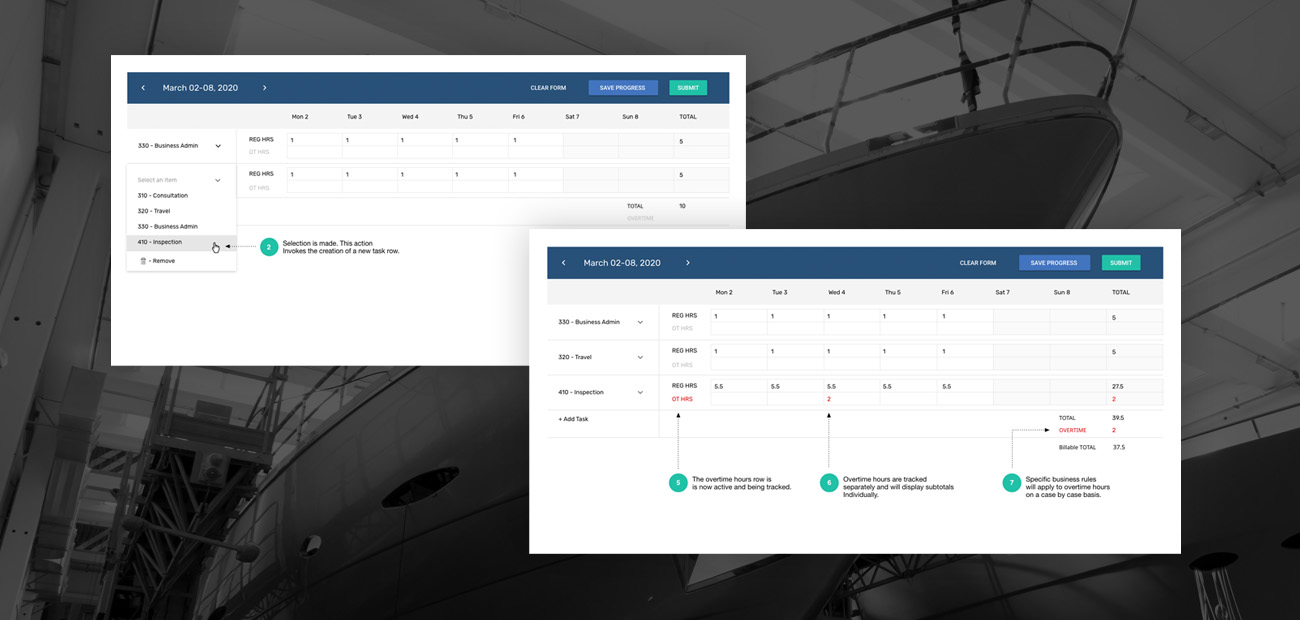Click the green annotation badge numbered 7
This screenshot has width=1300, height=620.
(x=1012, y=483)
